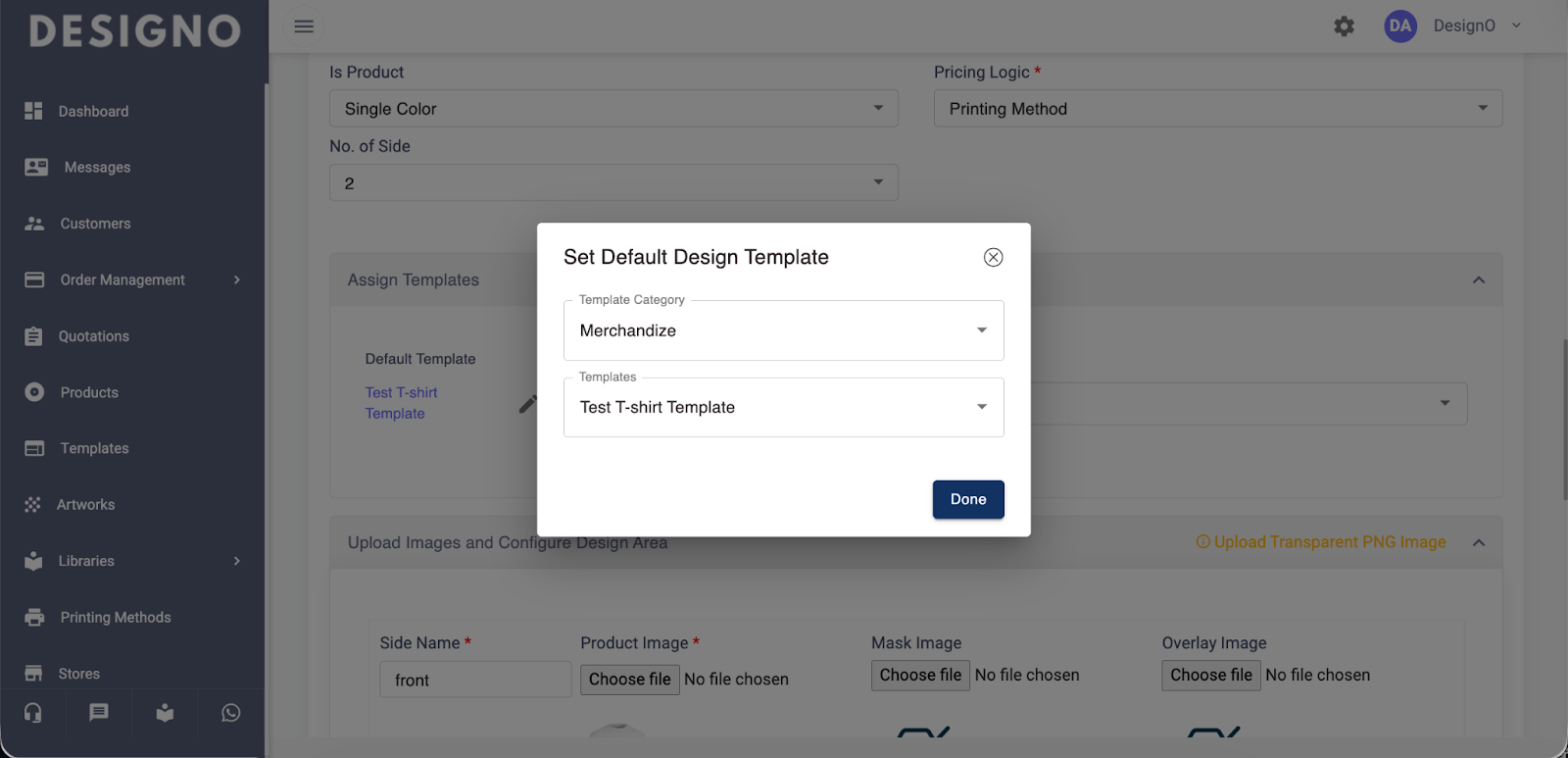Click Choose file for Product Image

(x=629, y=680)
